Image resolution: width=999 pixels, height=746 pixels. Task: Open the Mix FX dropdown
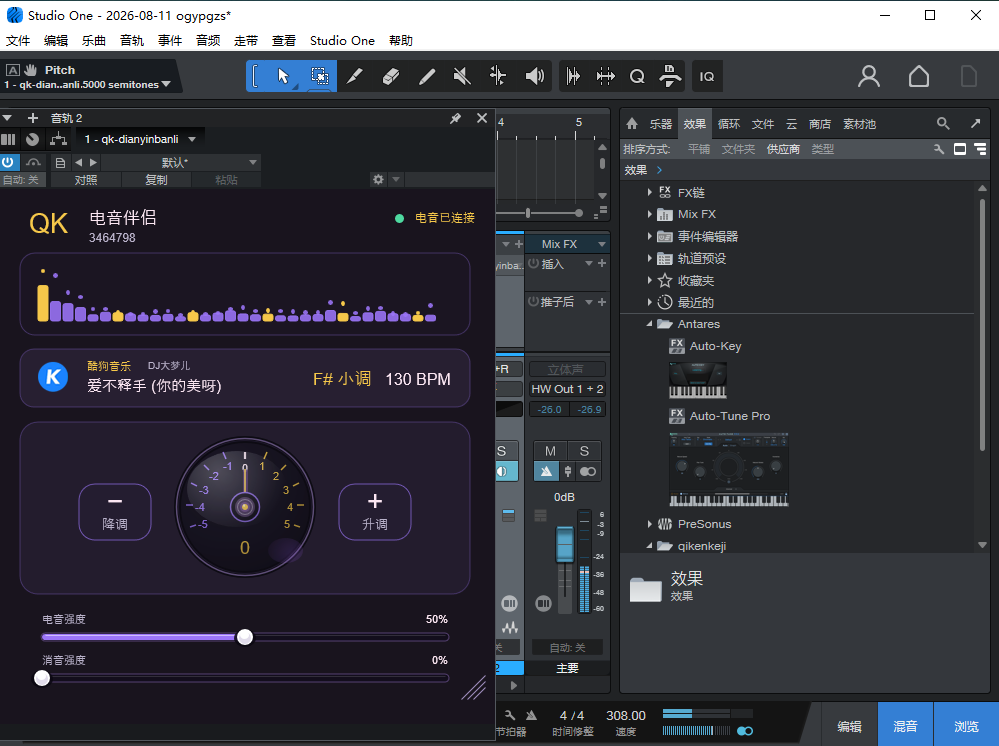coord(567,244)
